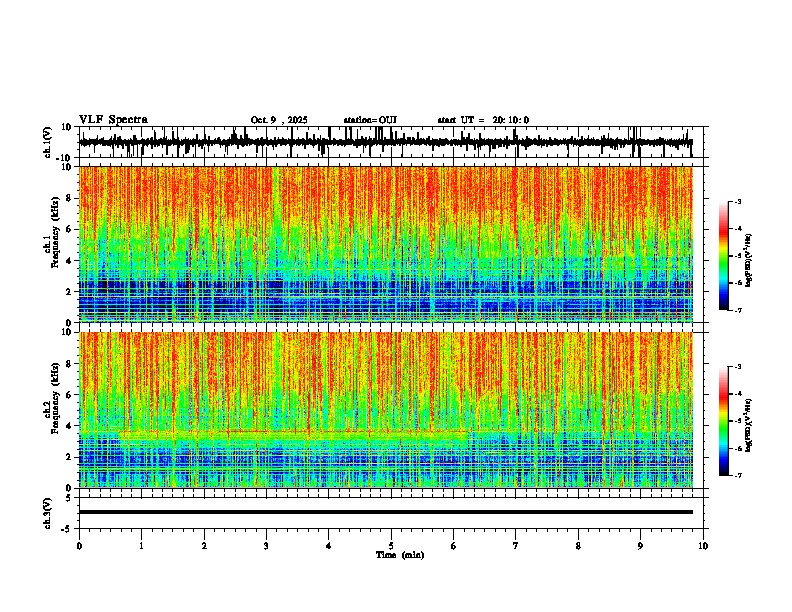This screenshot has height=612, width=792.
Task: Click the ch.1 colorbar log(PSD) unit label
Action: tap(748, 260)
